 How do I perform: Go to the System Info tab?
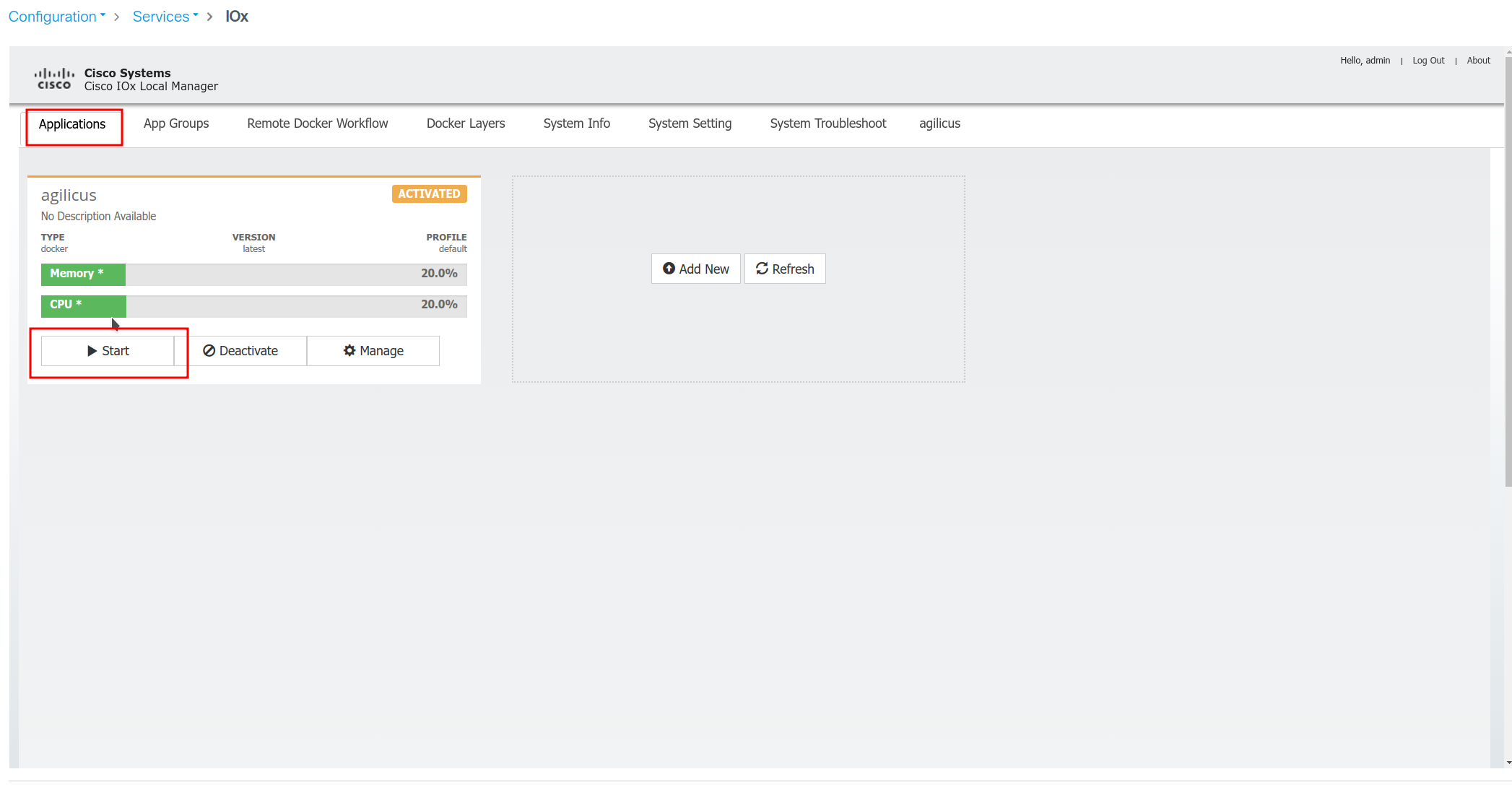click(576, 123)
